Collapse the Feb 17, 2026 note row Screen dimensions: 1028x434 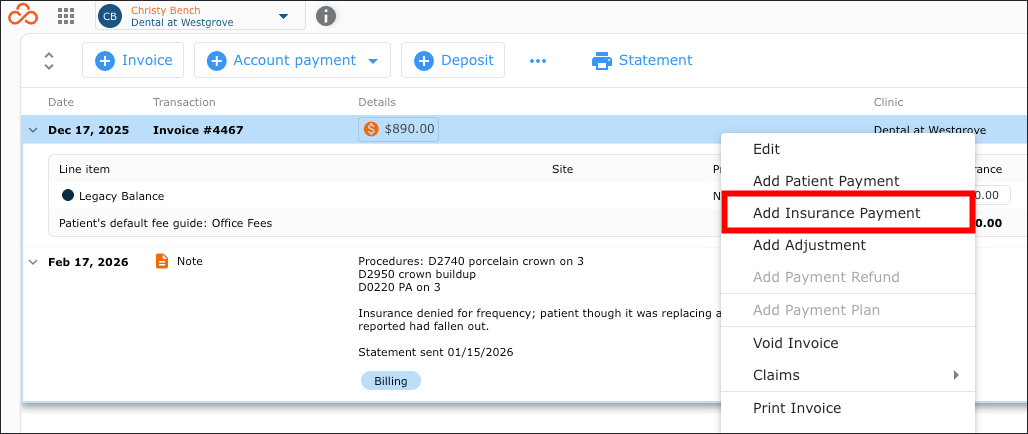click(32, 262)
